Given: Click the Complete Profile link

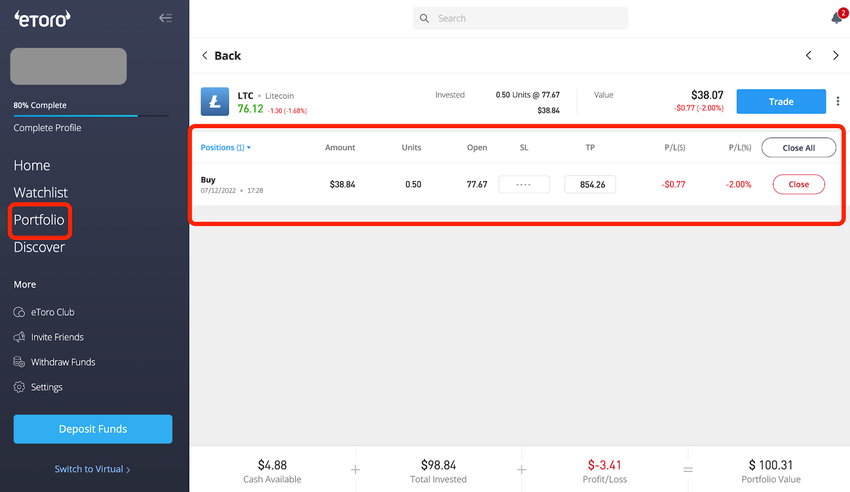Looking at the screenshot, I should [47, 128].
